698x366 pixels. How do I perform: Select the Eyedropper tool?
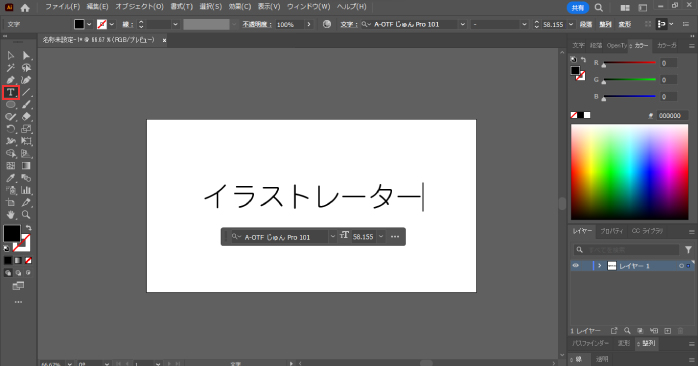(x=11, y=178)
